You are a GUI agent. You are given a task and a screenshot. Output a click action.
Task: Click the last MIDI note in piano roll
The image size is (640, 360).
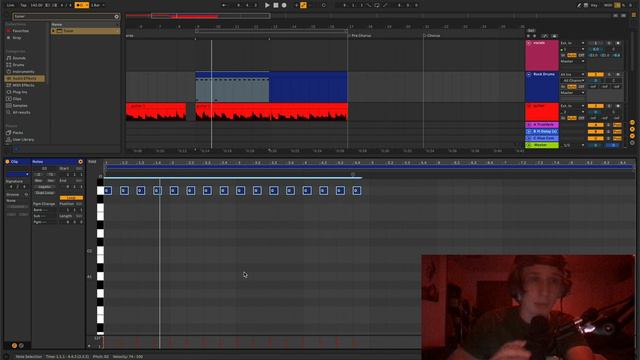(x=357, y=191)
